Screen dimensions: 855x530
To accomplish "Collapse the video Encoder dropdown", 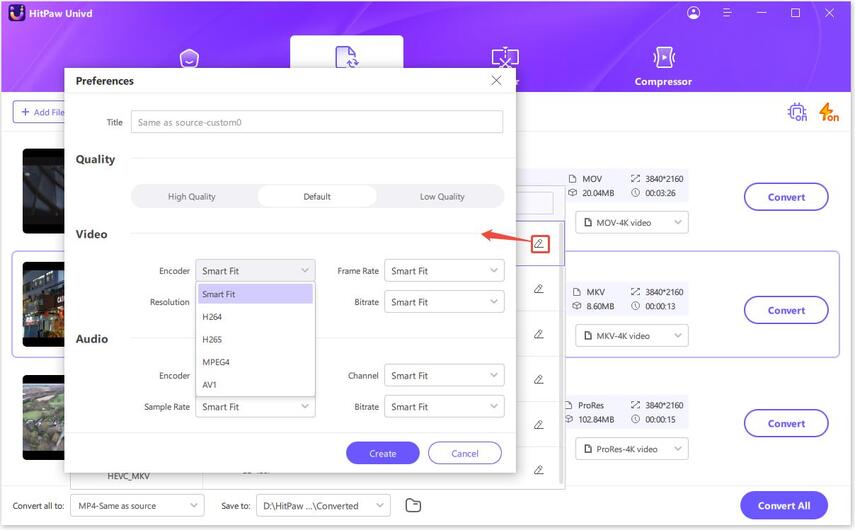I will pos(255,270).
